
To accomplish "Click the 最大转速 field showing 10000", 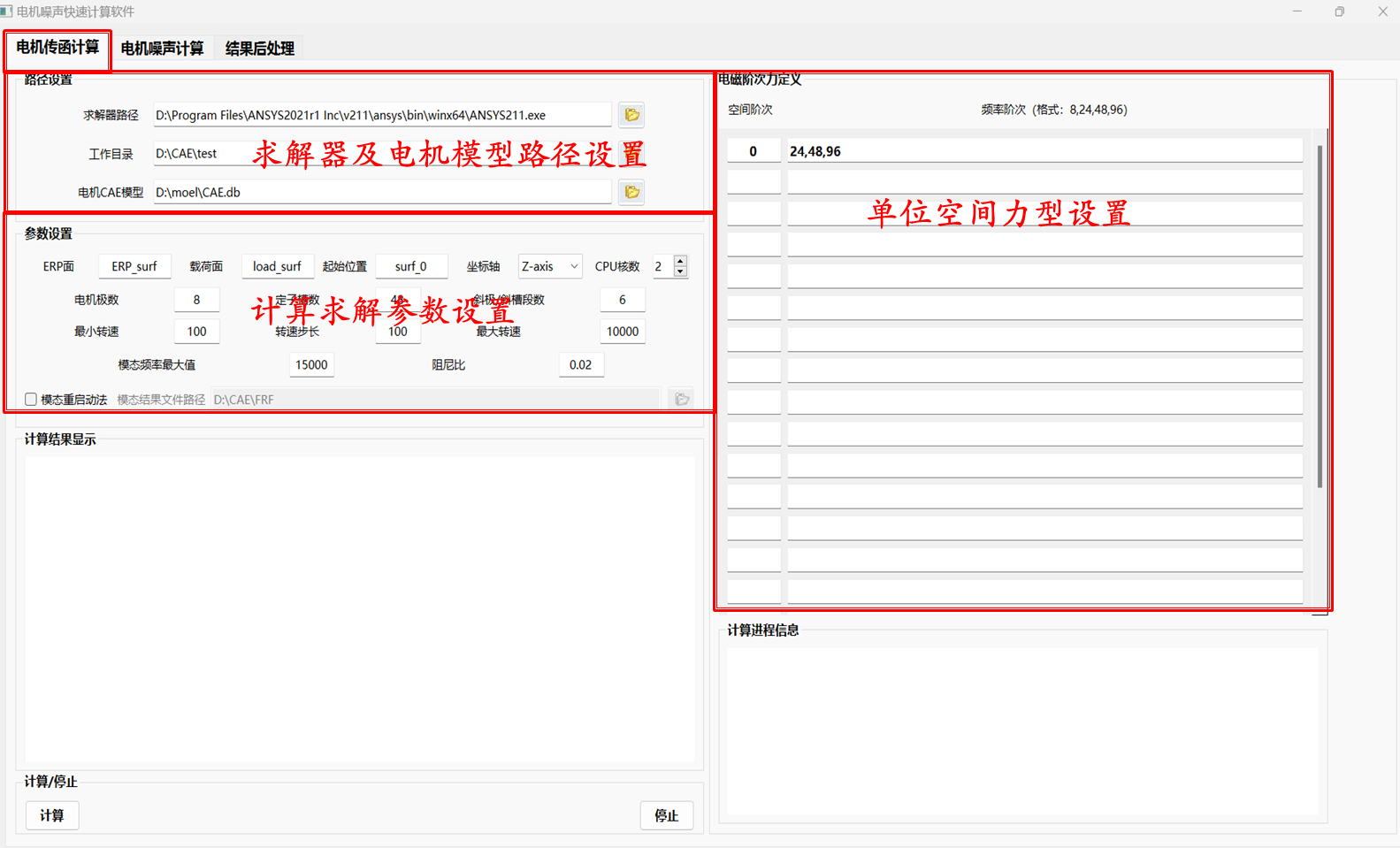I will 622,332.
